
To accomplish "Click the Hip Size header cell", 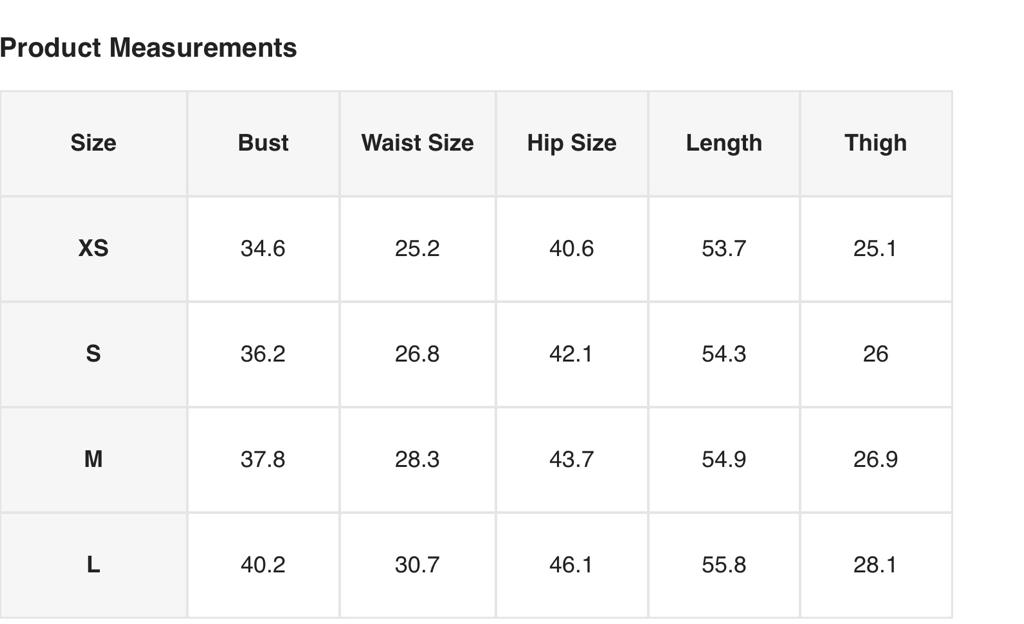I will [x=571, y=143].
